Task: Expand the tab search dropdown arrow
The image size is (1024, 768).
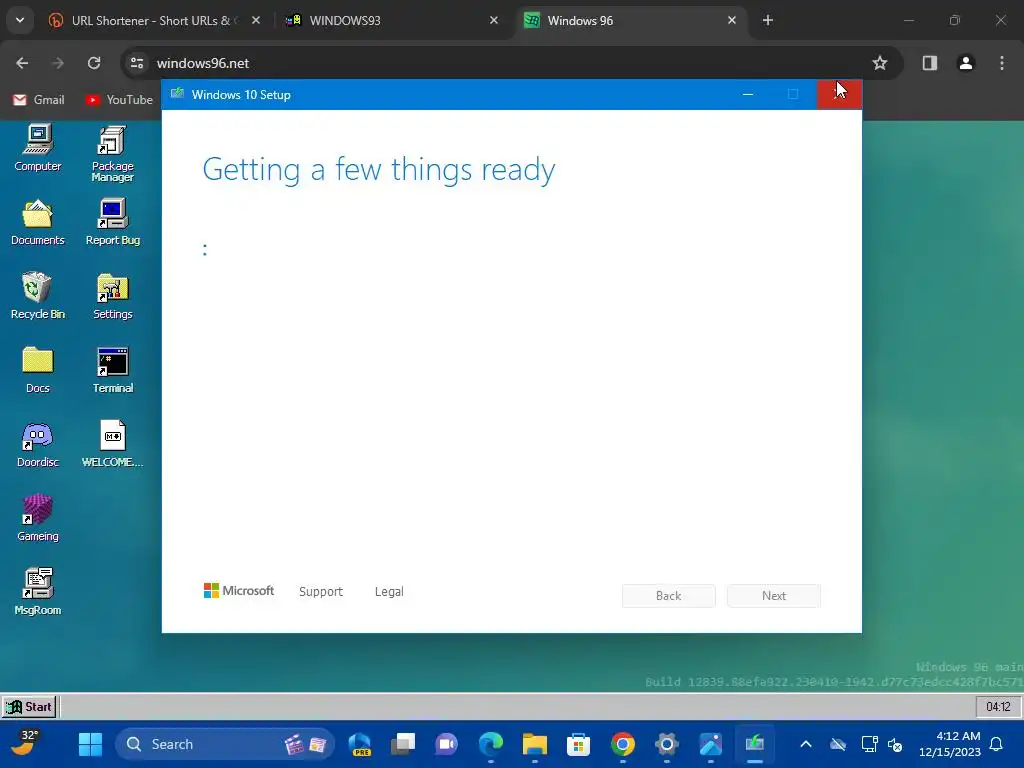Action: point(20,21)
